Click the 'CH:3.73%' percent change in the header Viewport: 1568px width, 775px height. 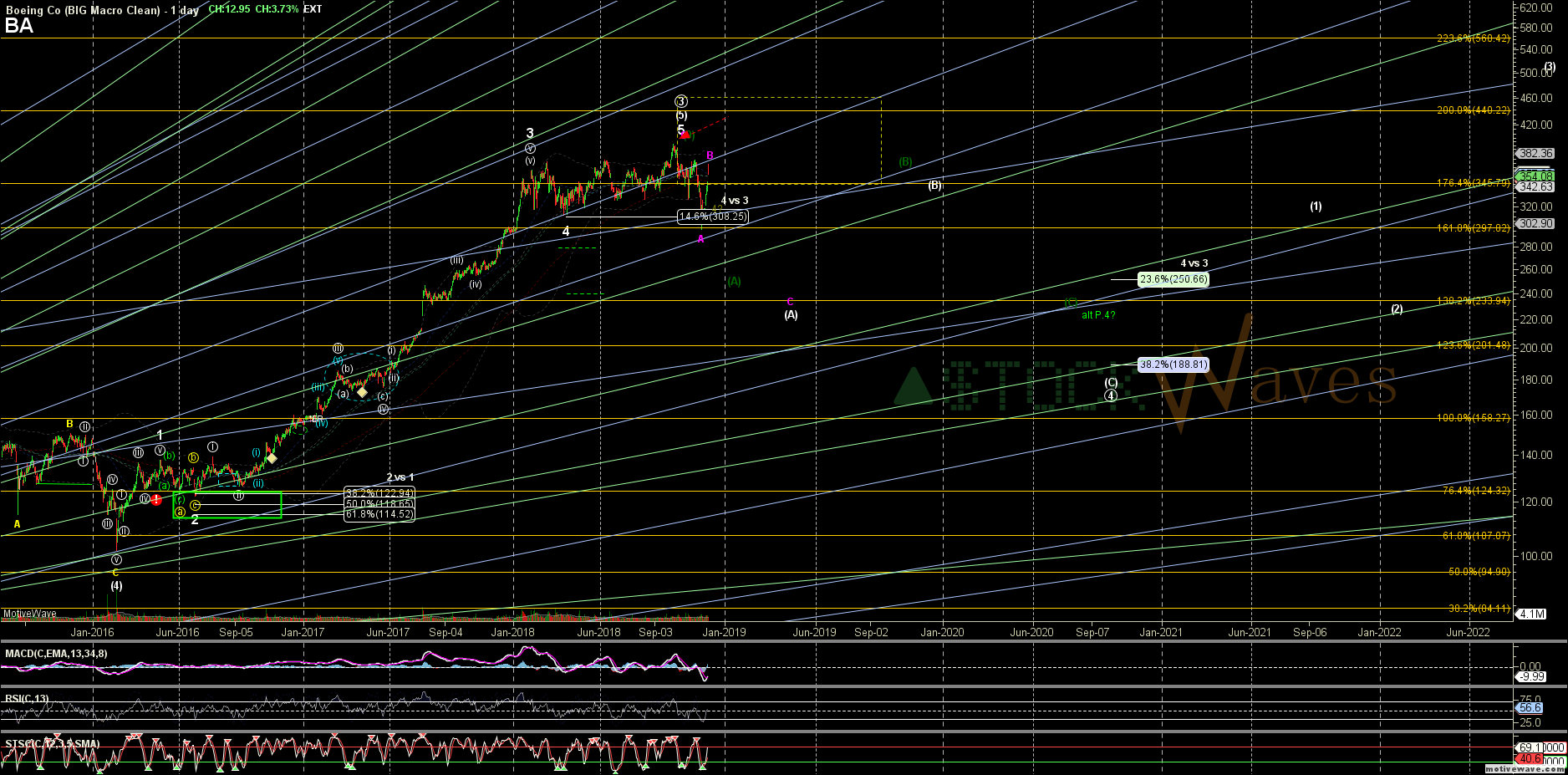pyautogui.click(x=277, y=9)
